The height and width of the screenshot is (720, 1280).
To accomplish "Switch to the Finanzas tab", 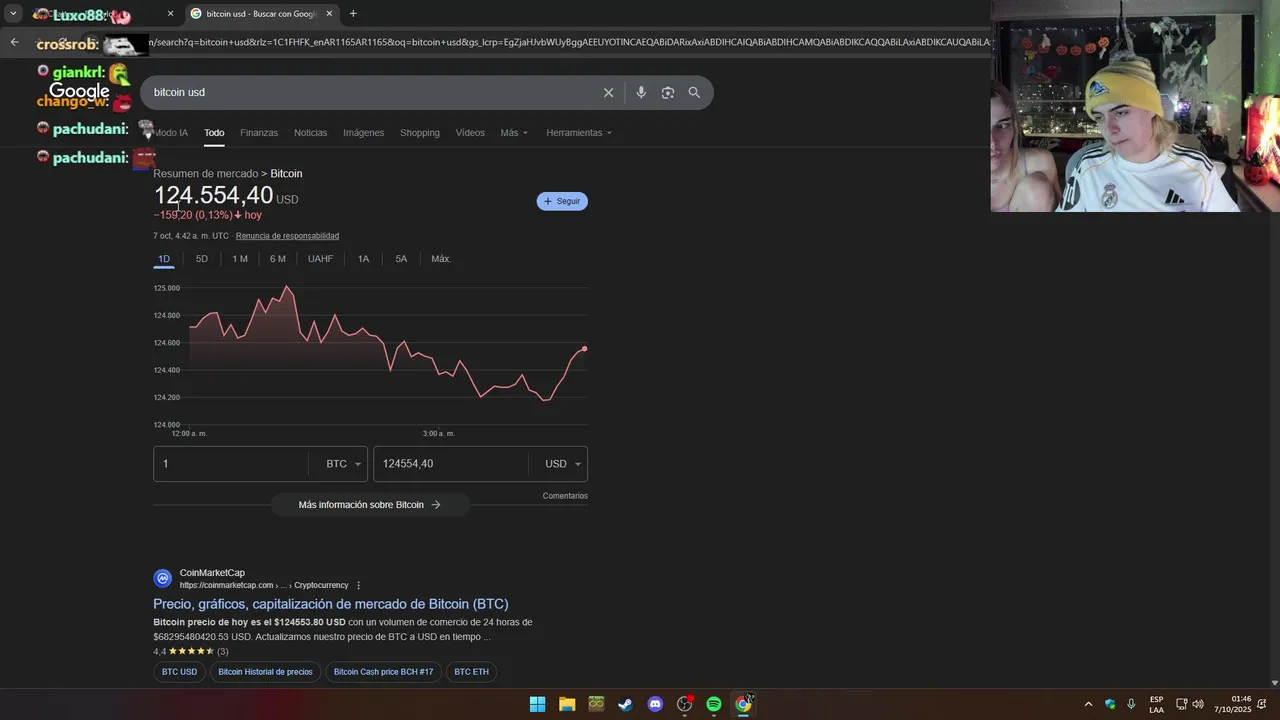I will pyautogui.click(x=259, y=133).
